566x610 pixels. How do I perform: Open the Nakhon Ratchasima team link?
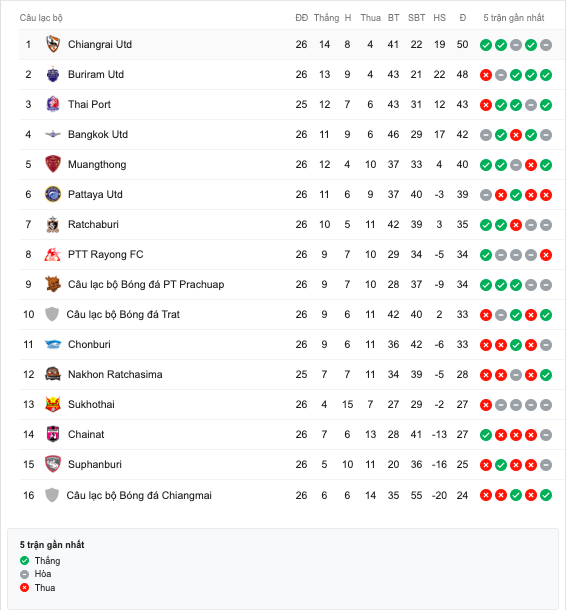coord(115,374)
